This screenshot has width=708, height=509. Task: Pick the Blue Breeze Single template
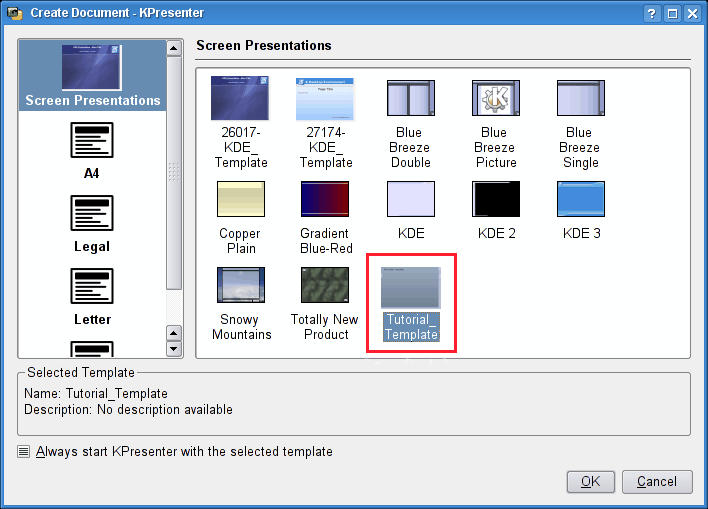pos(580,99)
